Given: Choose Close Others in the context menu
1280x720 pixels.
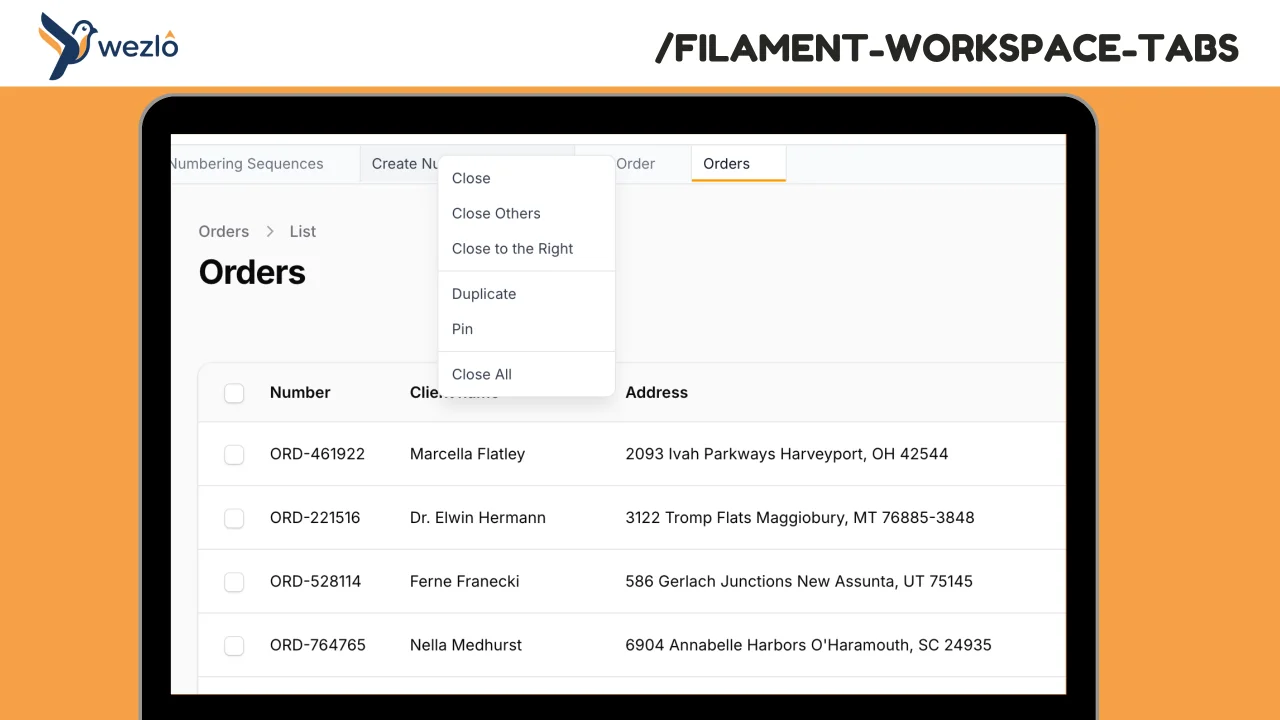Looking at the screenshot, I should click(x=496, y=213).
